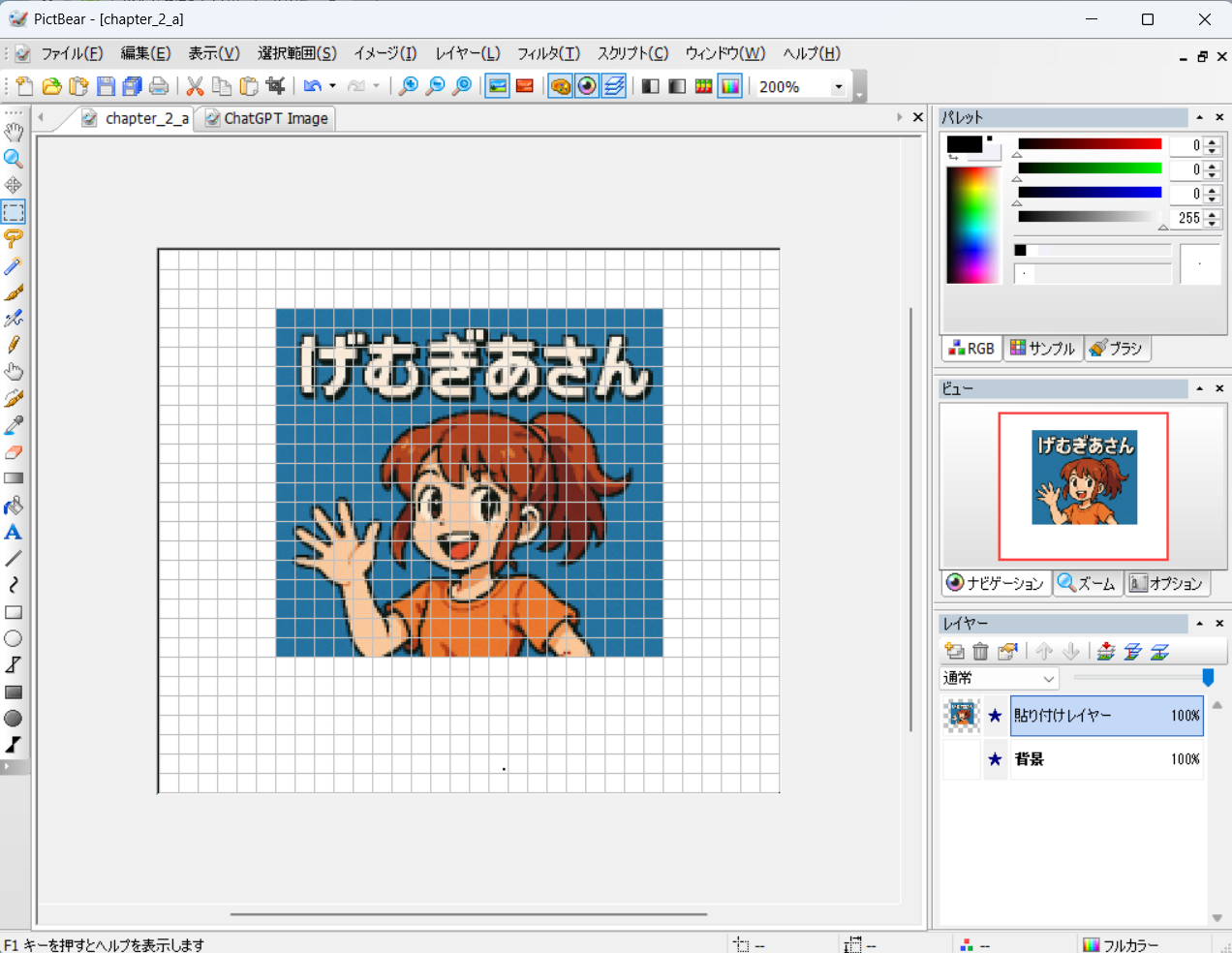The image size is (1232, 953).
Task: Switch to the ChatGPT Image tab
Action: [266, 118]
